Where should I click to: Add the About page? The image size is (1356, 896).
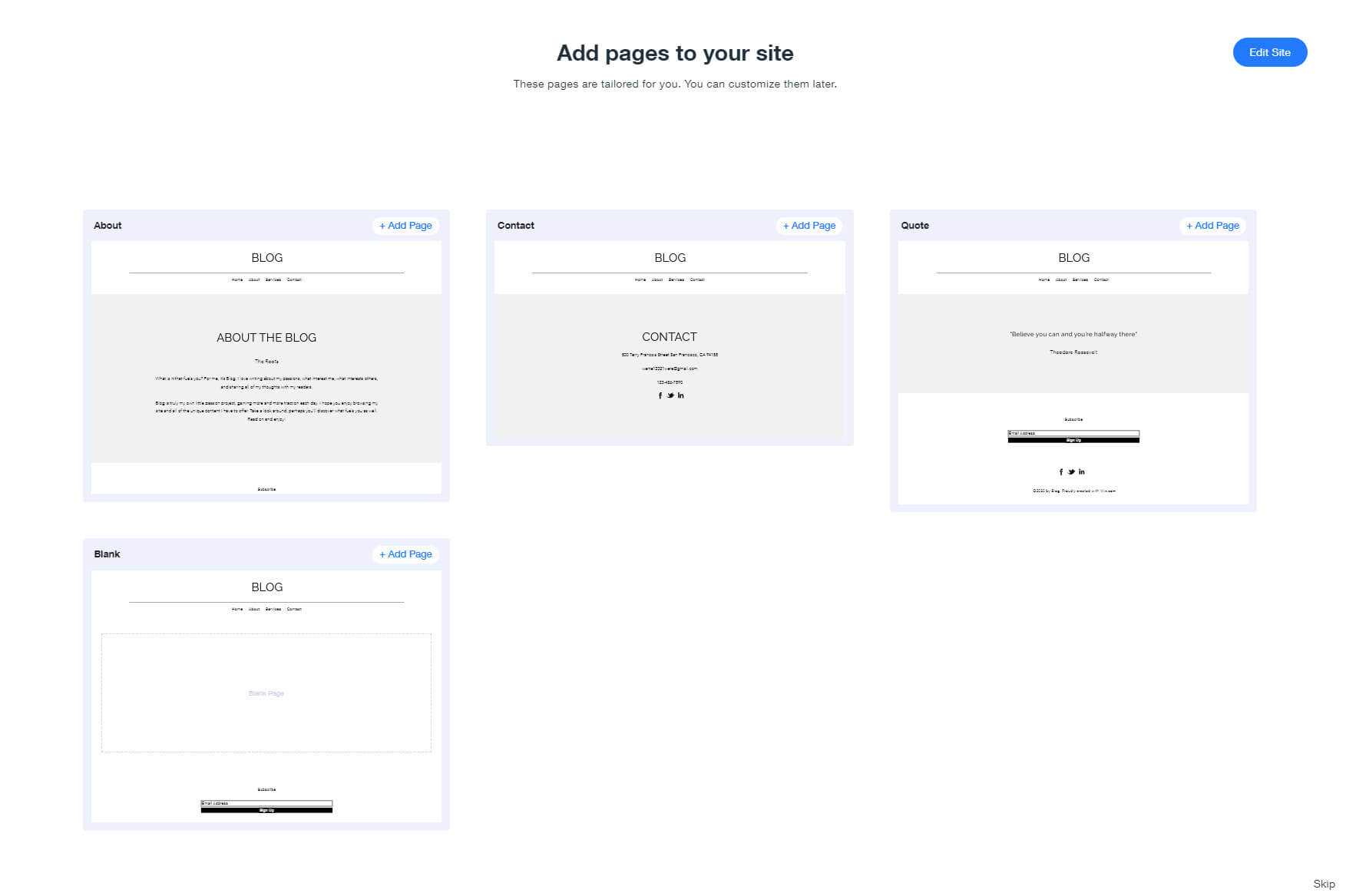(x=405, y=225)
